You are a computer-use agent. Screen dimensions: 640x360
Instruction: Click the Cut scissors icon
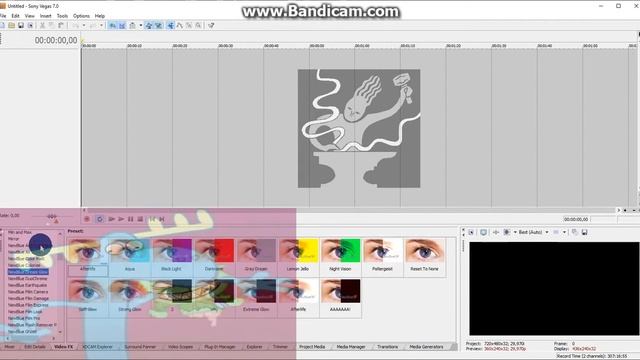pos(42,25)
